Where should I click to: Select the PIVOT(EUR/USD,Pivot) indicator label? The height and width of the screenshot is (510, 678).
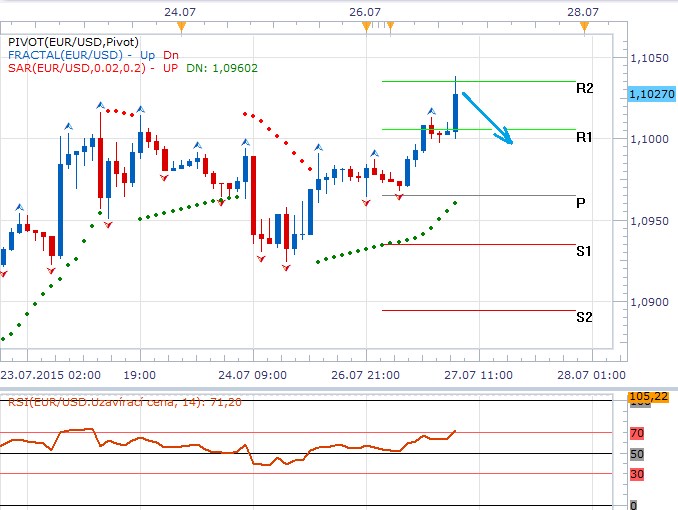click(x=66, y=41)
